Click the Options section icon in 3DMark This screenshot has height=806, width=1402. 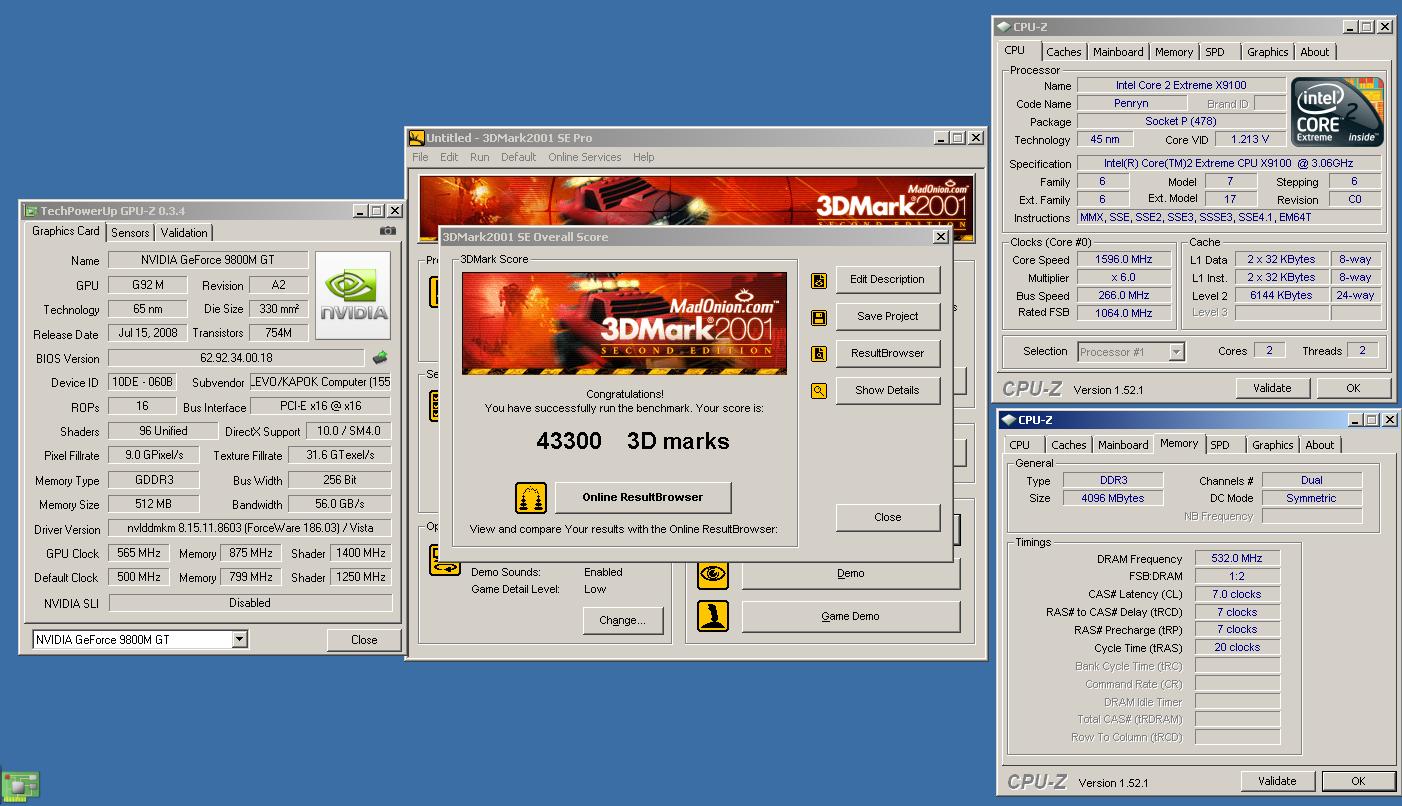pos(444,560)
